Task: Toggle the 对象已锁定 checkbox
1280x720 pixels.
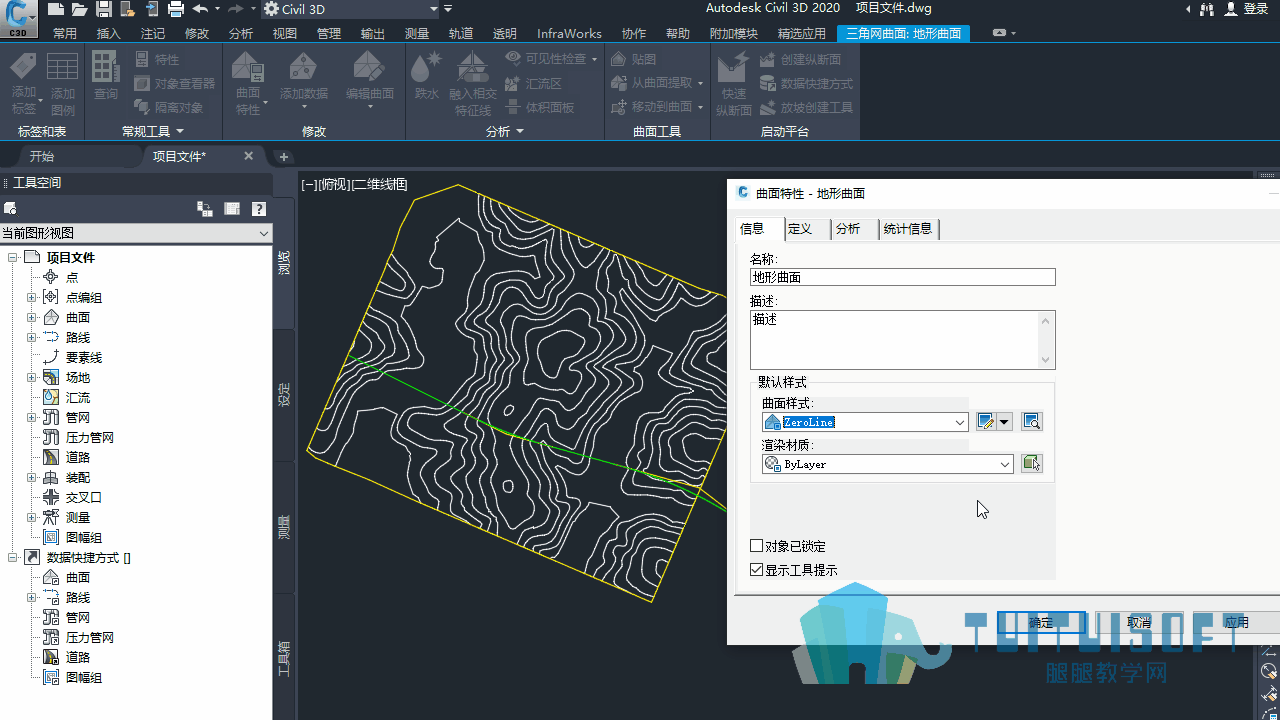Action: 757,546
